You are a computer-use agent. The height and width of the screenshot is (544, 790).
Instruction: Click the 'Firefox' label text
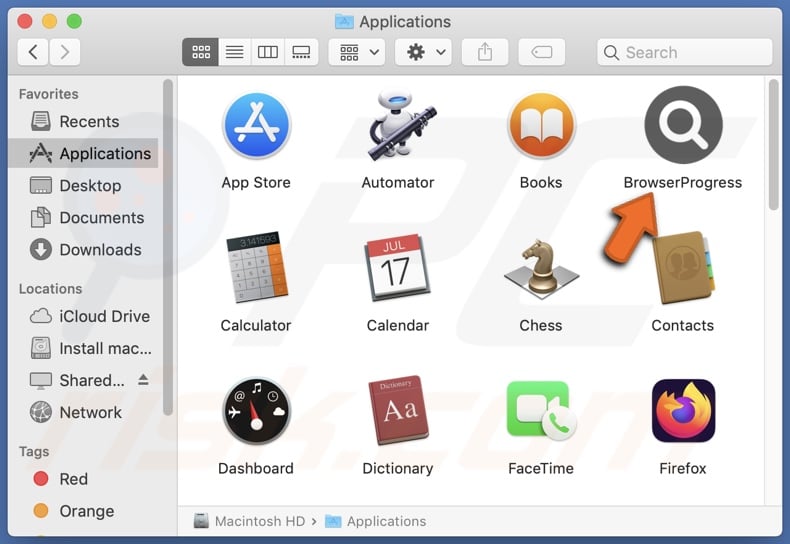pyautogui.click(x=683, y=468)
